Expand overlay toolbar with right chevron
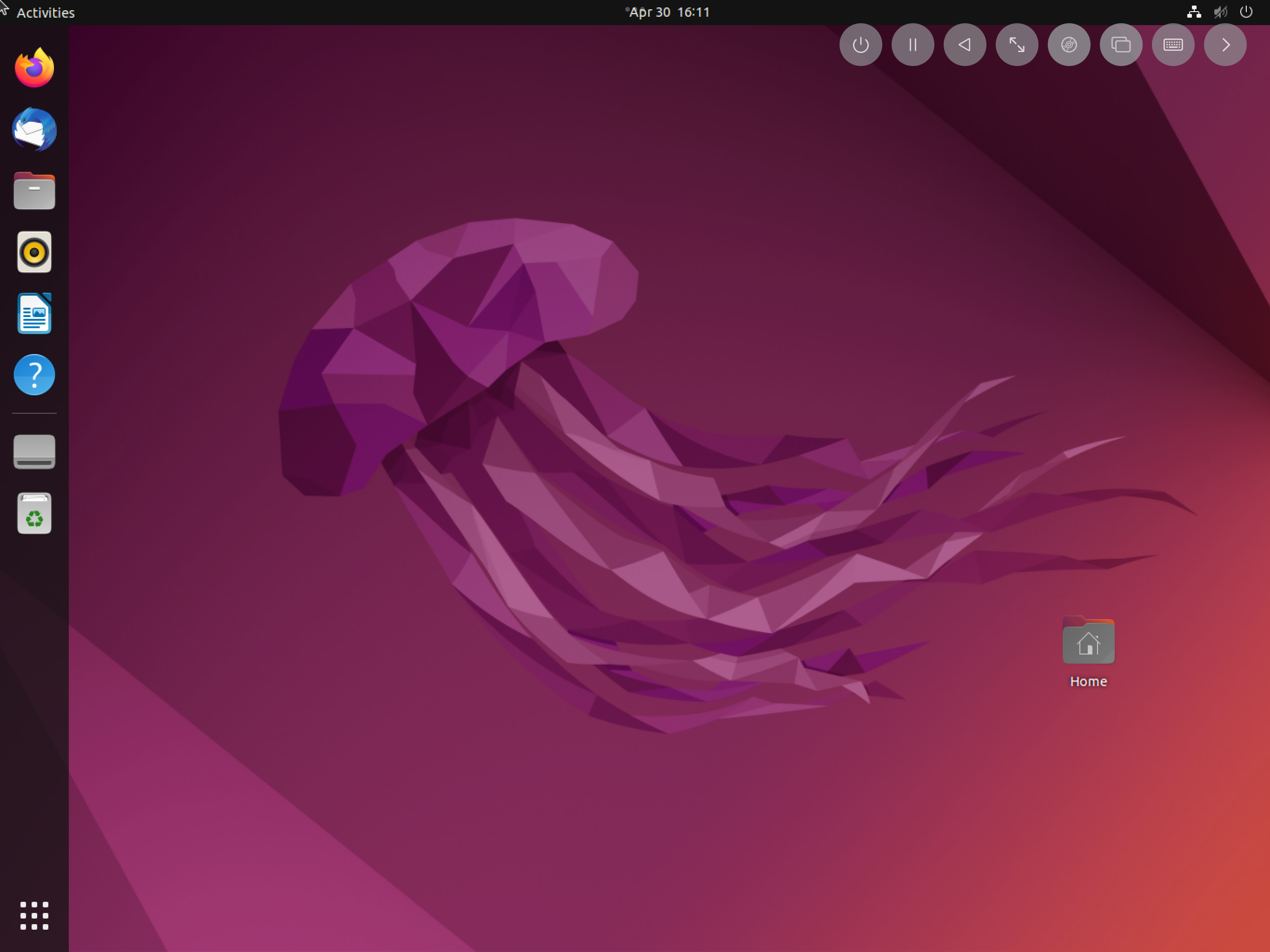This screenshot has height=952, width=1270. tap(1225, 45)
